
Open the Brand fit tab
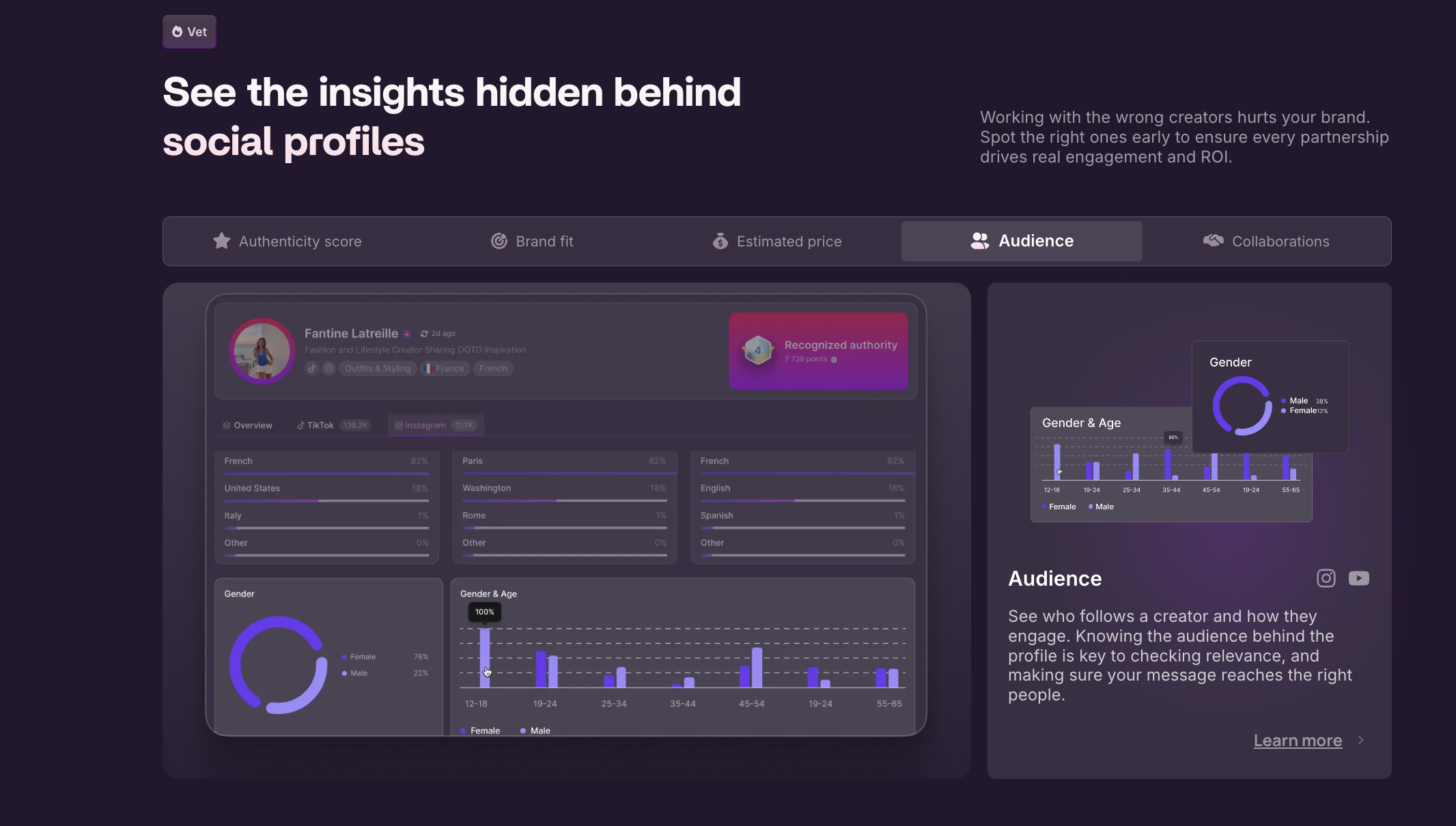(x=532, y=241)
